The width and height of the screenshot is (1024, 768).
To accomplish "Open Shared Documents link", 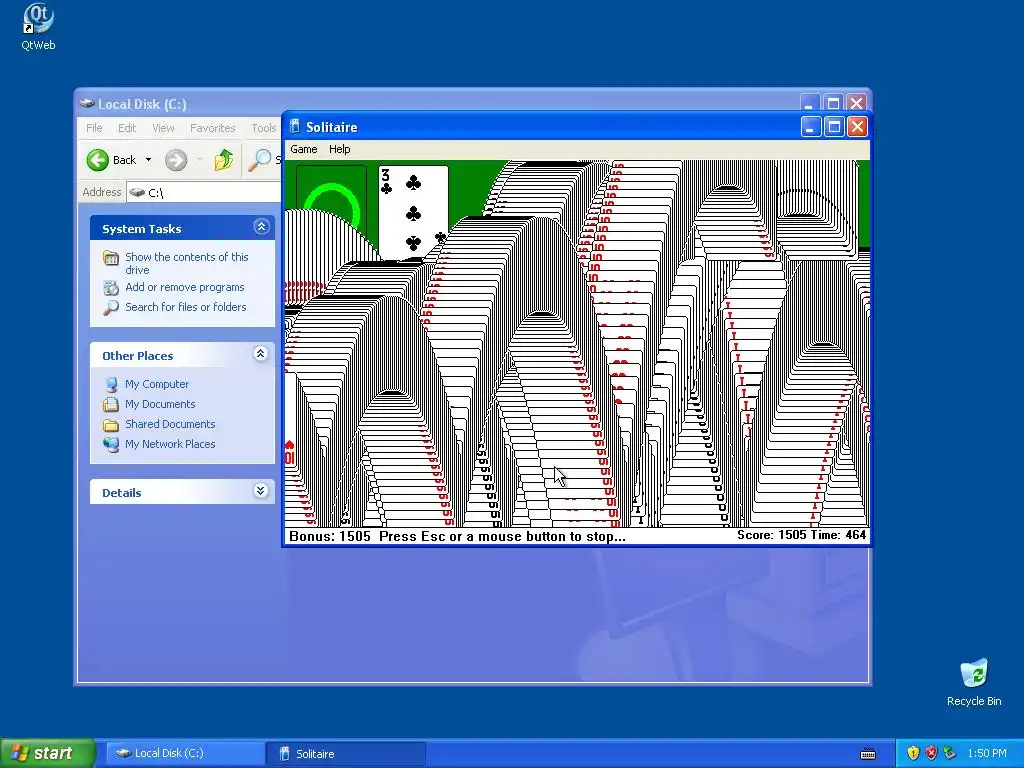I will point(170,424).
